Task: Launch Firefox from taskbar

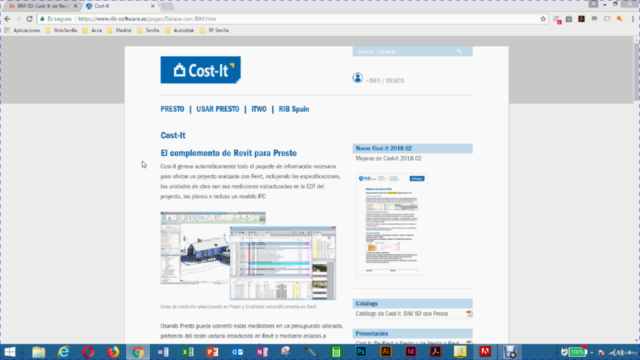Action: (x=113, y=352)
